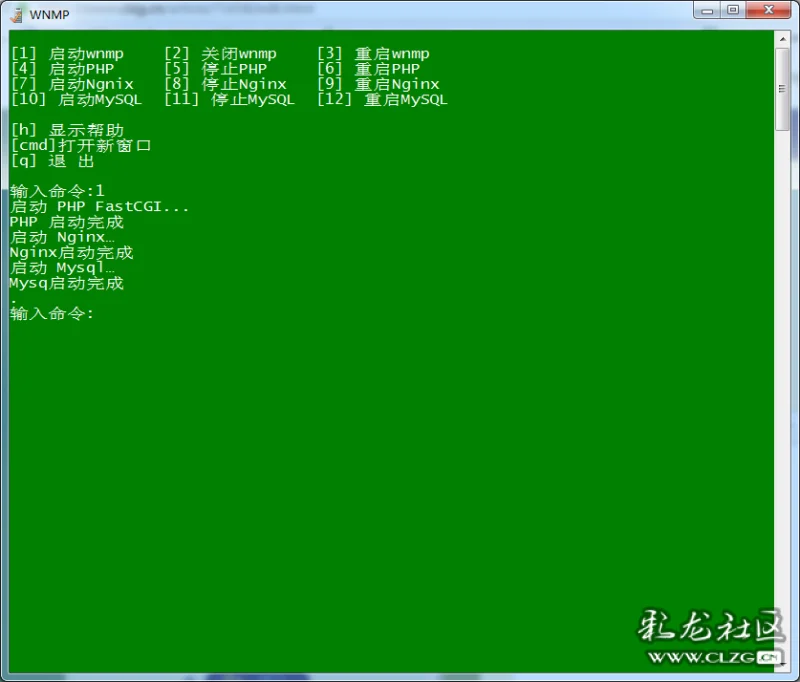Click the '[1] 启动wnmp' menu text
The image size is (800, 682).
[x=67, y=54]
